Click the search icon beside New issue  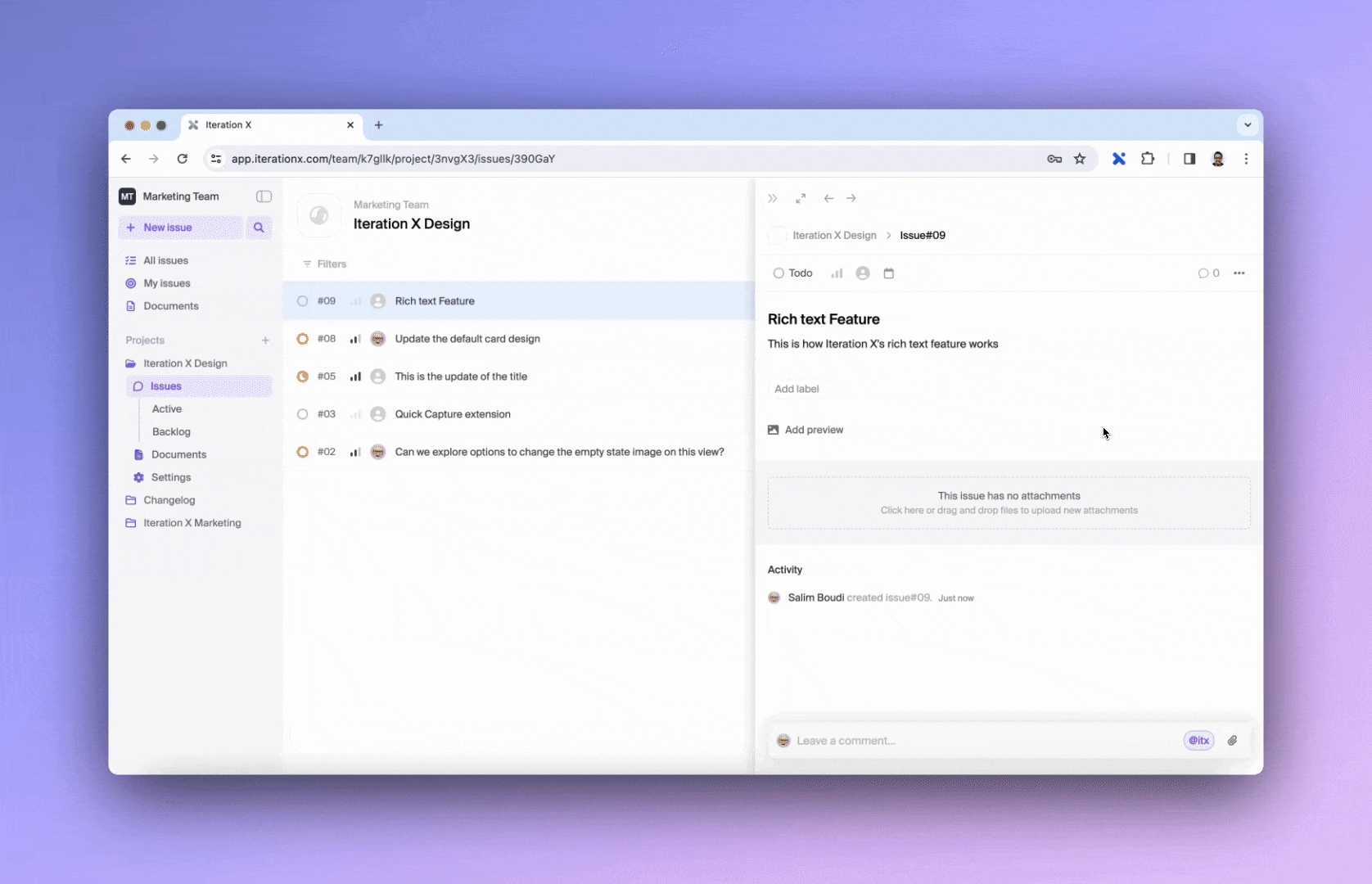(x=259, y=228)
